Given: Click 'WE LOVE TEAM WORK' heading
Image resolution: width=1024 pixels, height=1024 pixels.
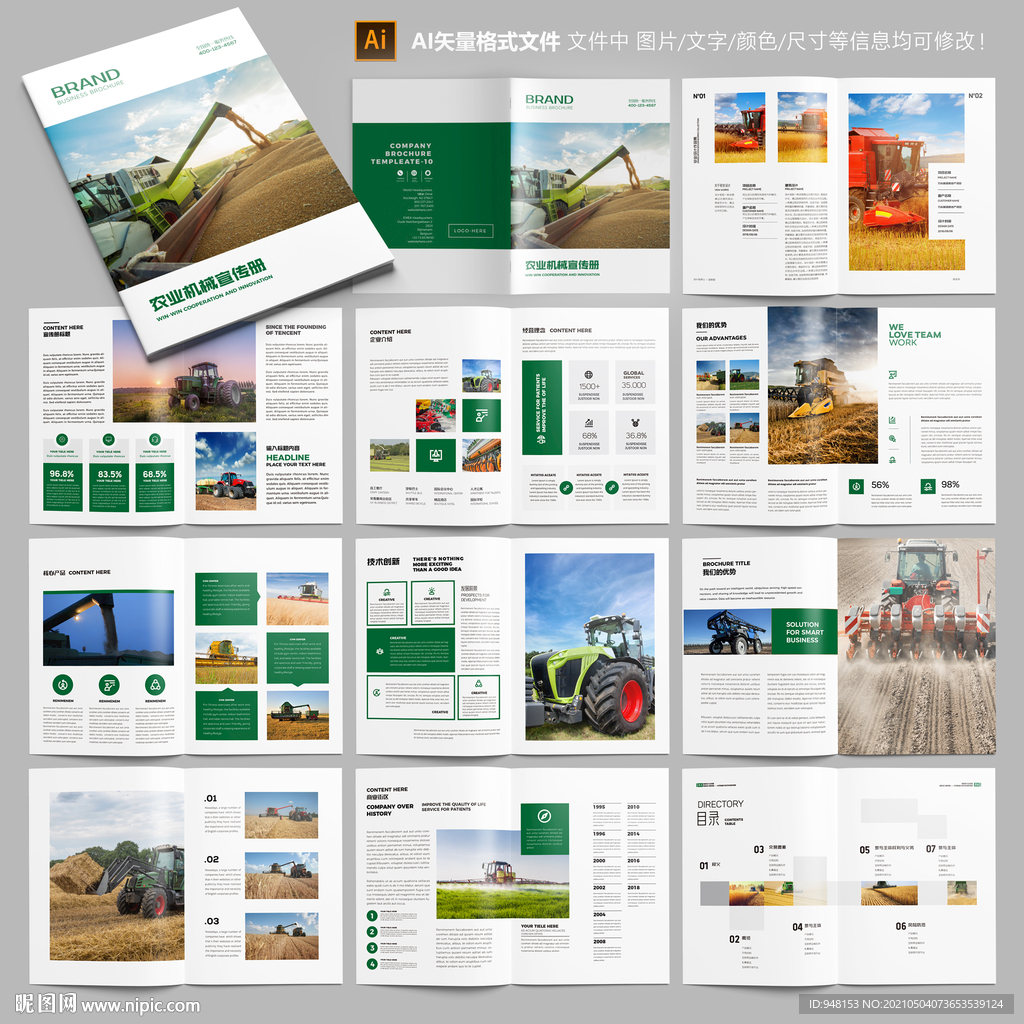Looking at the screenshot, I should click(x=914, y=334).
